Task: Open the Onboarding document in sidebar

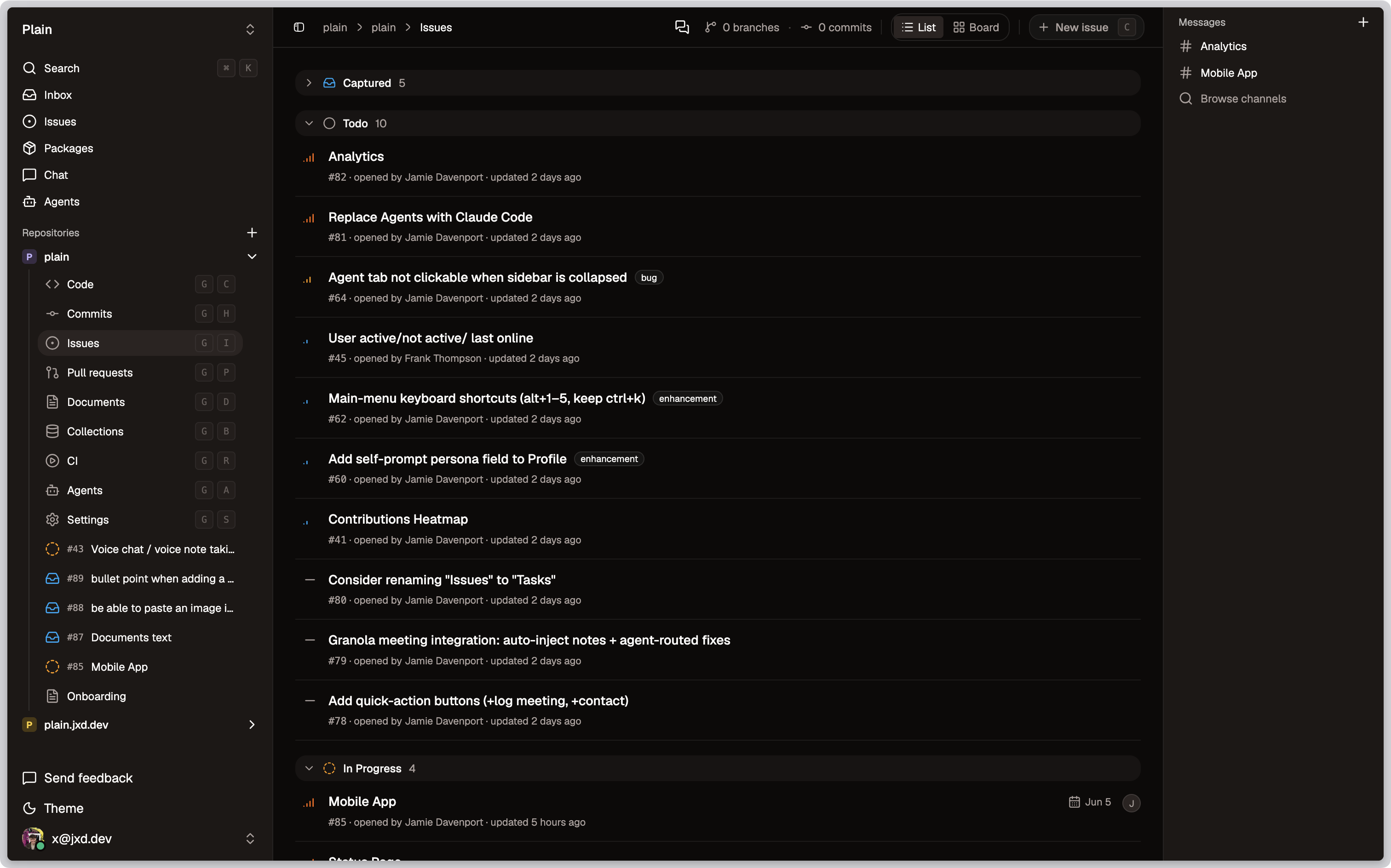Action: tap(139, 697)
